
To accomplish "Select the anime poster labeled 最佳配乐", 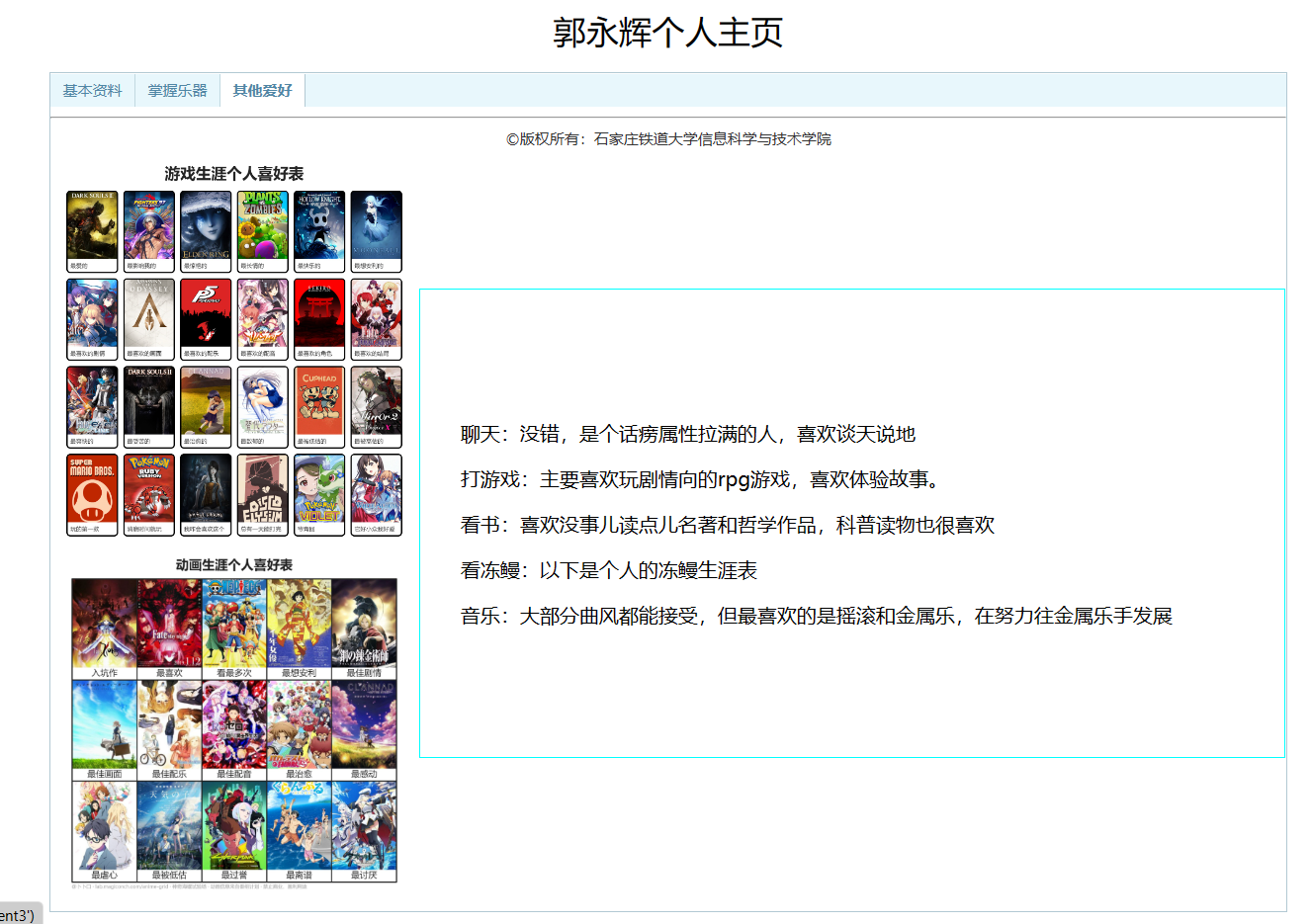I will pos(169,724).
